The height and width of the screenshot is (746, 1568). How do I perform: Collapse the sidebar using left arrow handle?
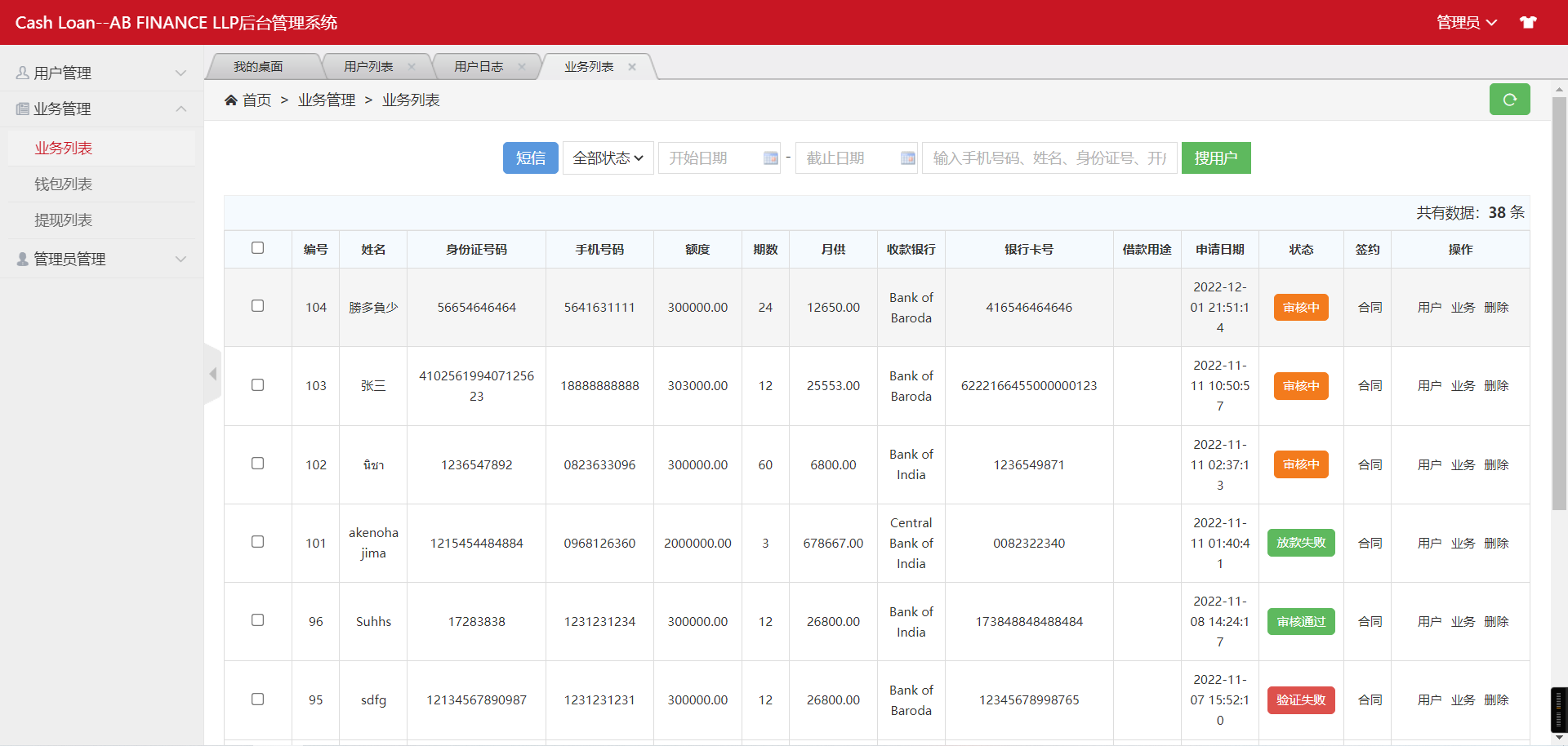point(213,374)
